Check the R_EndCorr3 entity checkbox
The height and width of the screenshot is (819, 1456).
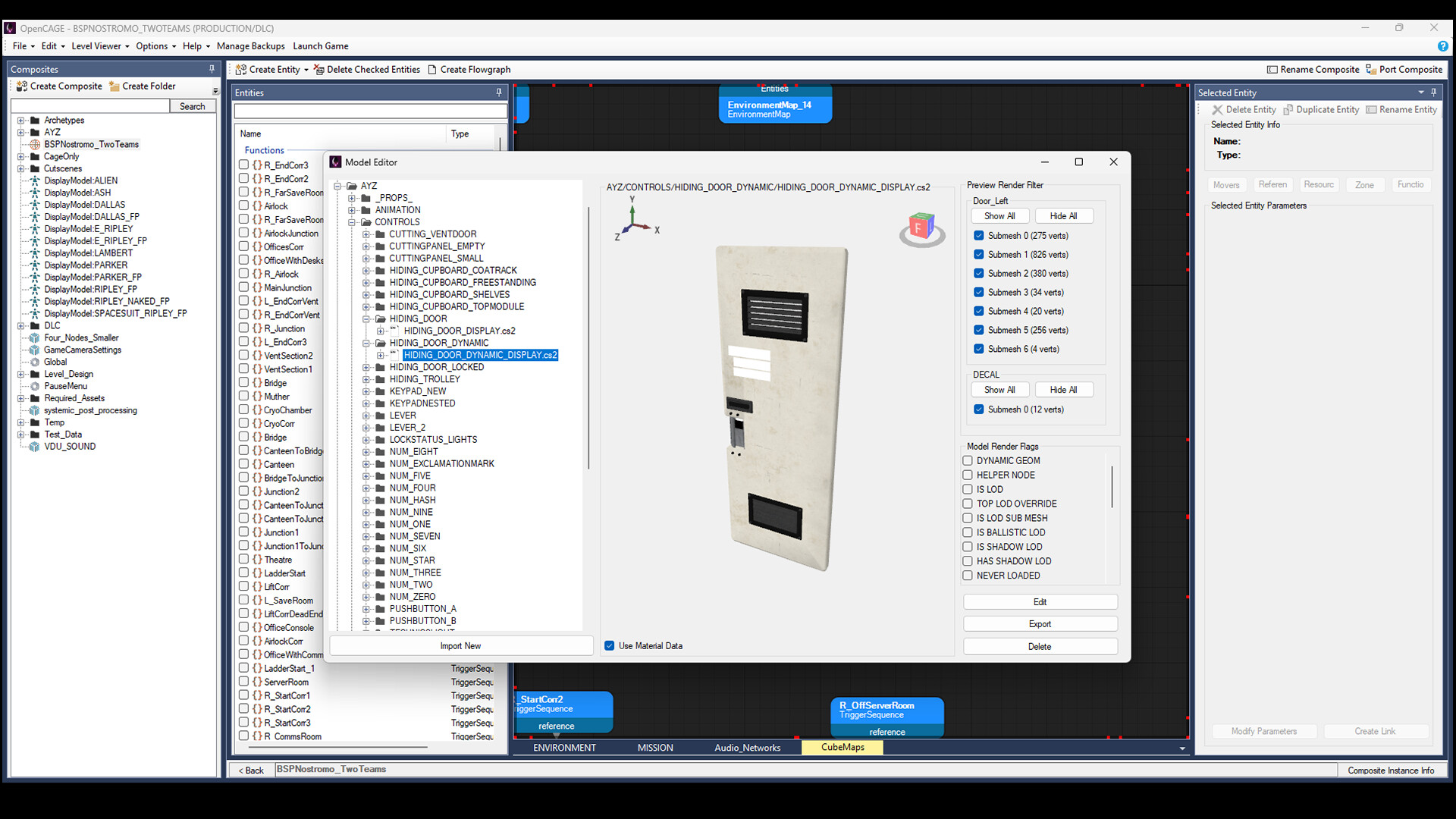(244, 165)
